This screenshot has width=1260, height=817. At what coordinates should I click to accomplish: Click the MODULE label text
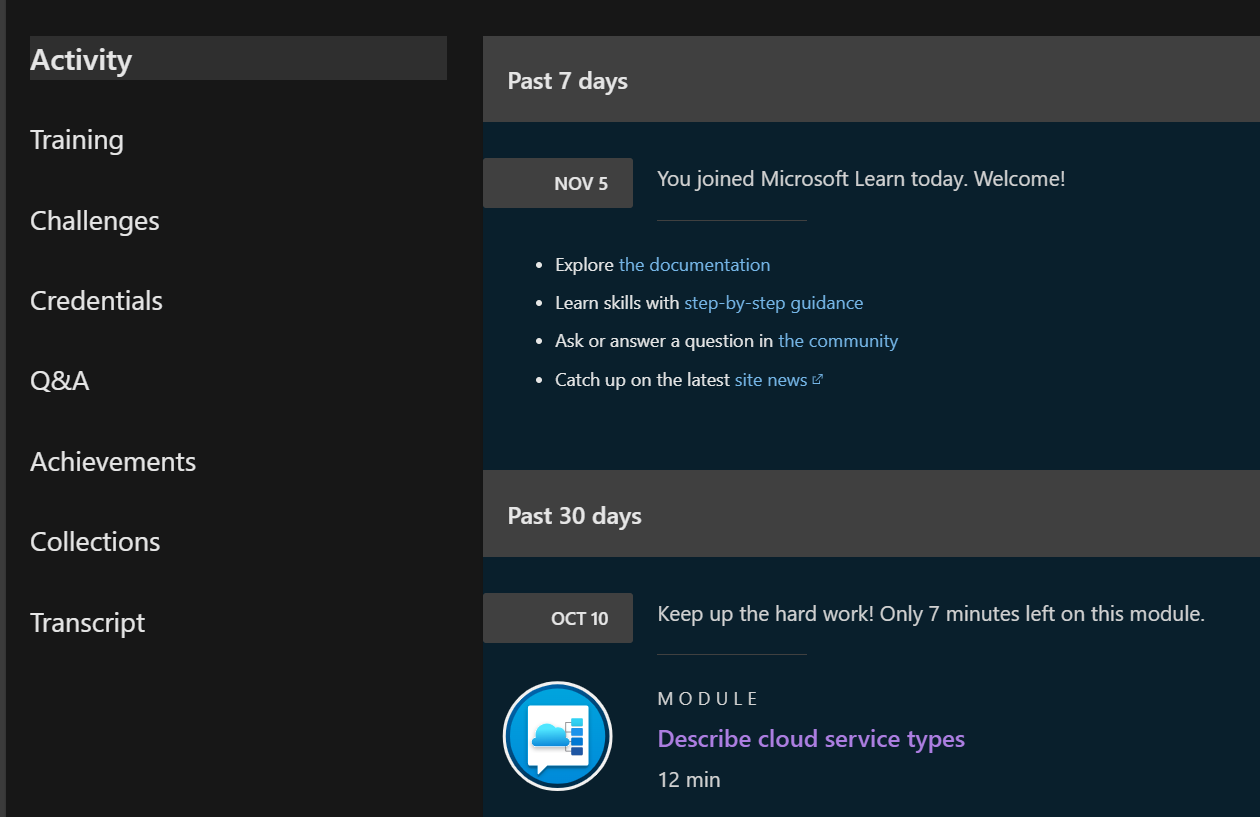click(708, 699)
